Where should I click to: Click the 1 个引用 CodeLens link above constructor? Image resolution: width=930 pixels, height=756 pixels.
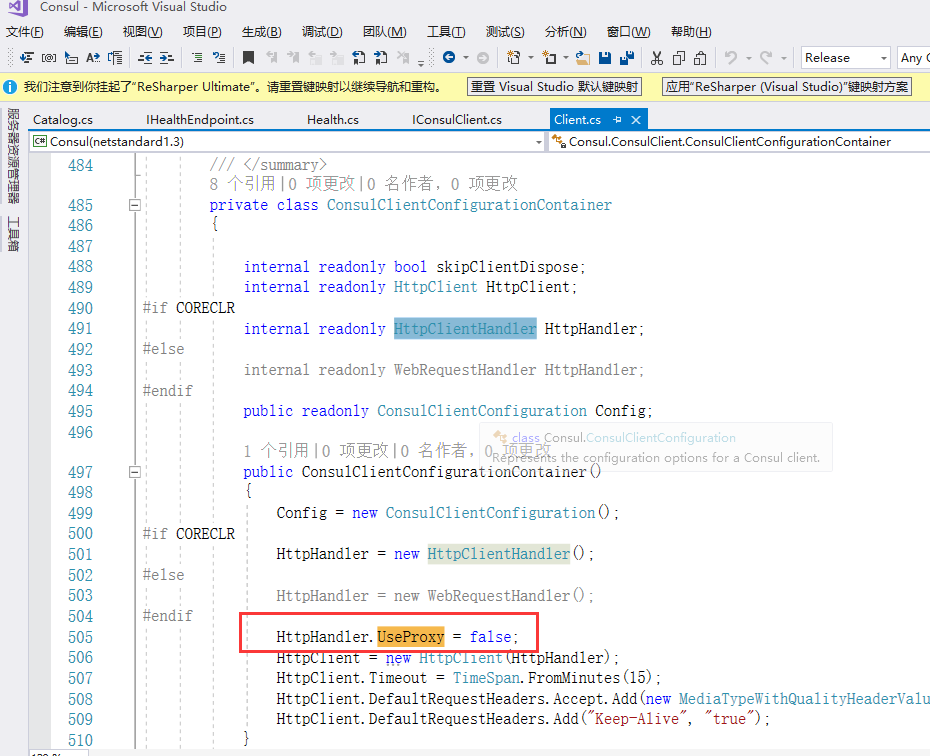(x=276, y=451)
